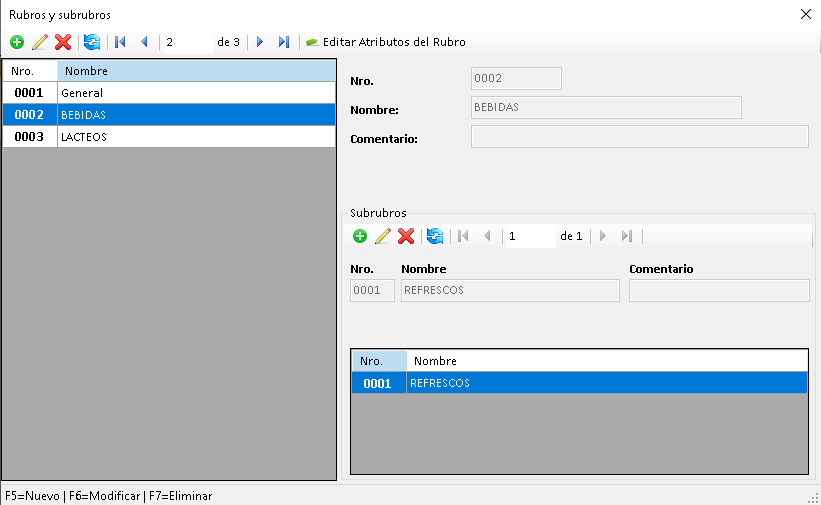Go to first rubro record
This screenshot has width=821, height=505.
coord(120,42)
